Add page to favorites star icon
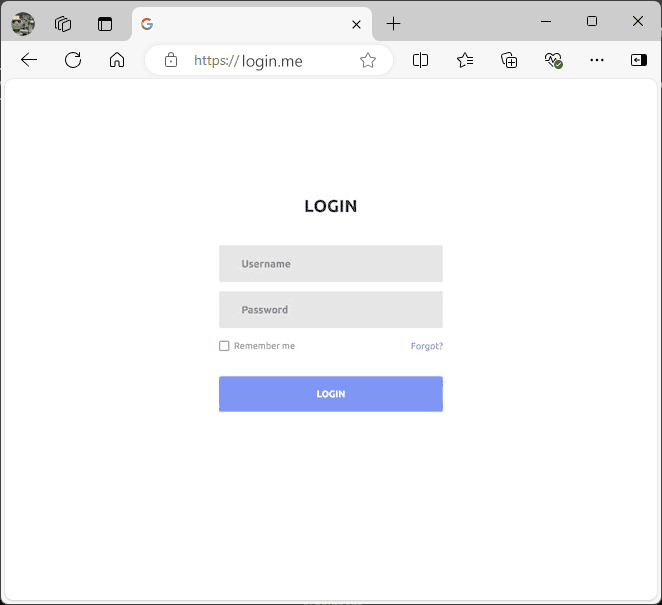Image resolution: width=662 pixels, height=605 pixels. coord(368,60)
